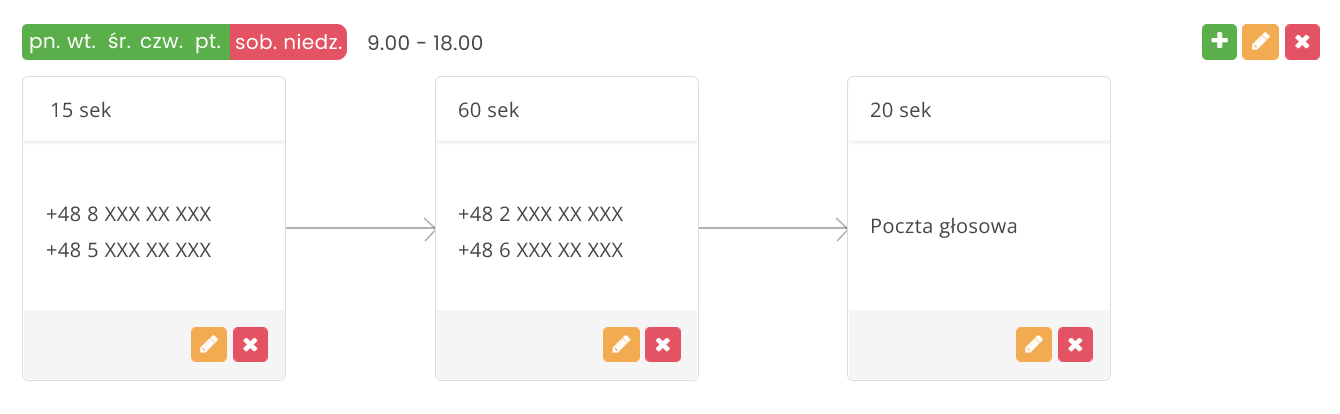The height and width of the screenshot is (414, 1340).
Task: Edit the 15 sek step card
Action: point(209,344)
